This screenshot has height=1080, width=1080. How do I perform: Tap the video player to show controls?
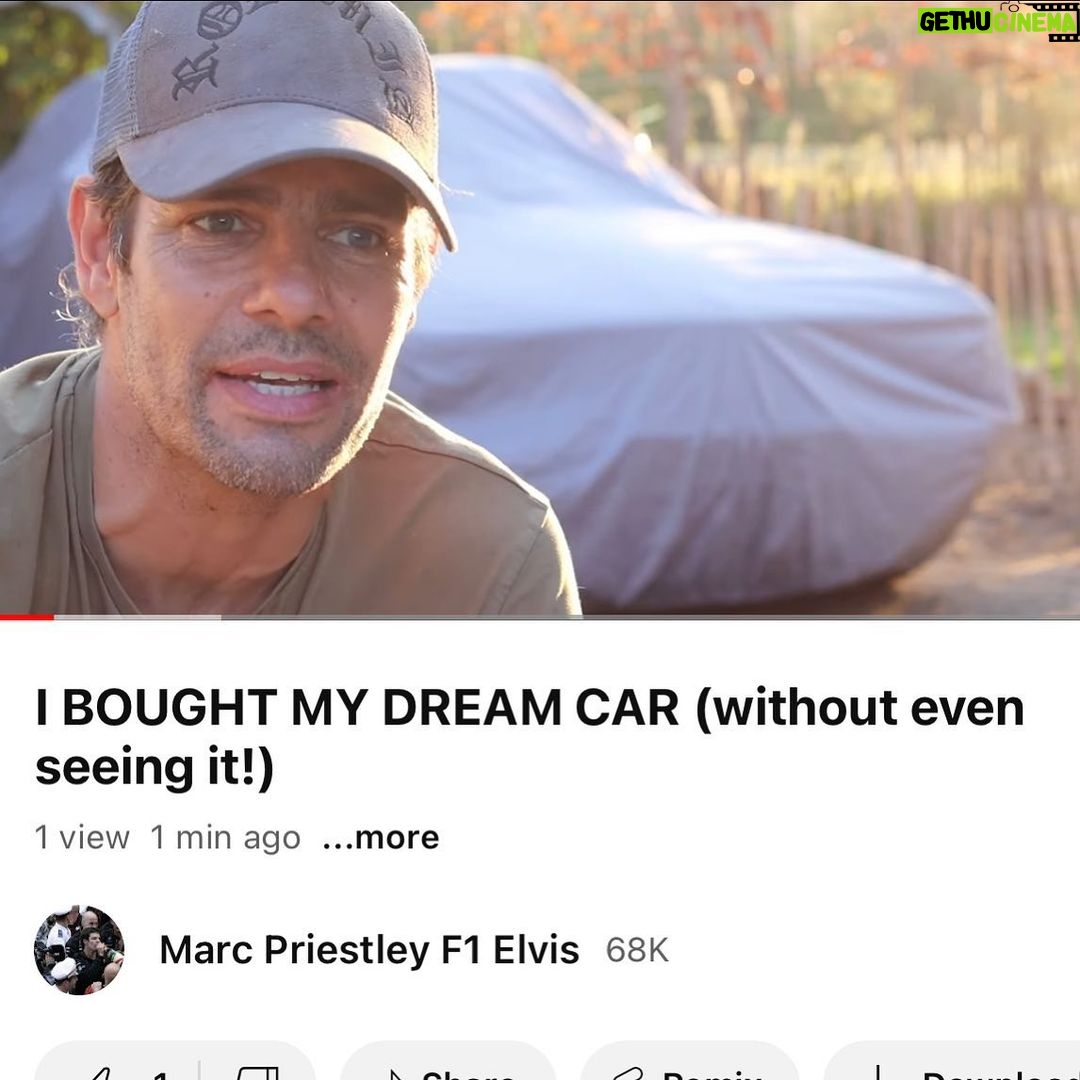(x=540, y=307)
